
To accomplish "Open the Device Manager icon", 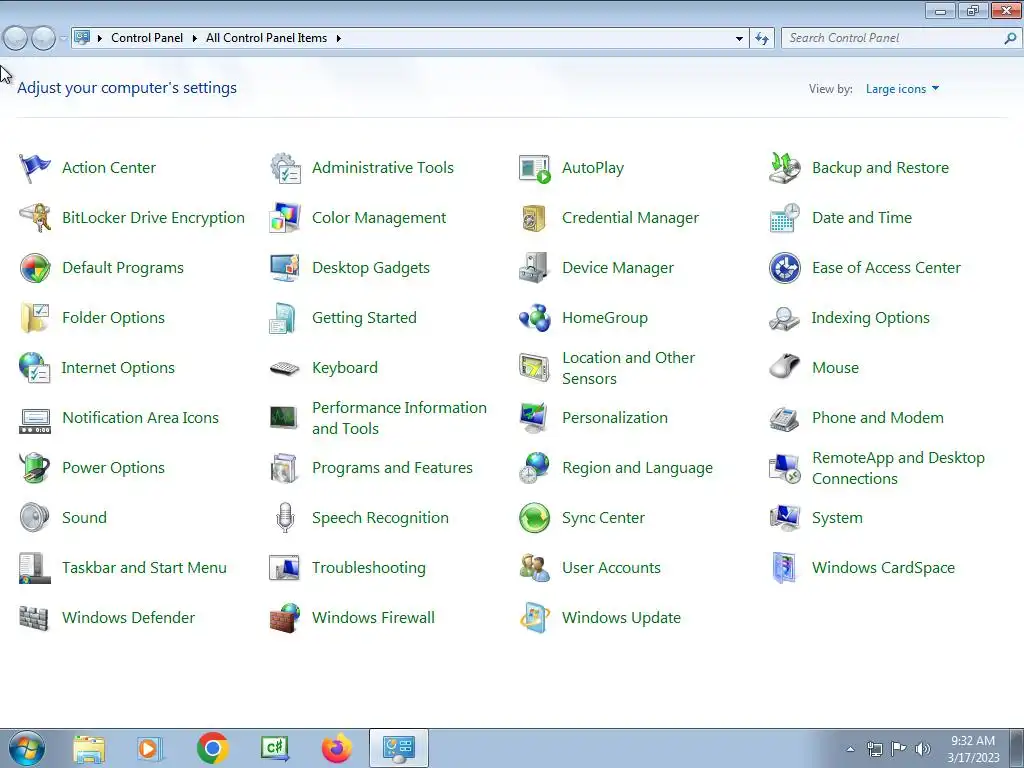I will tap(535, 268).
